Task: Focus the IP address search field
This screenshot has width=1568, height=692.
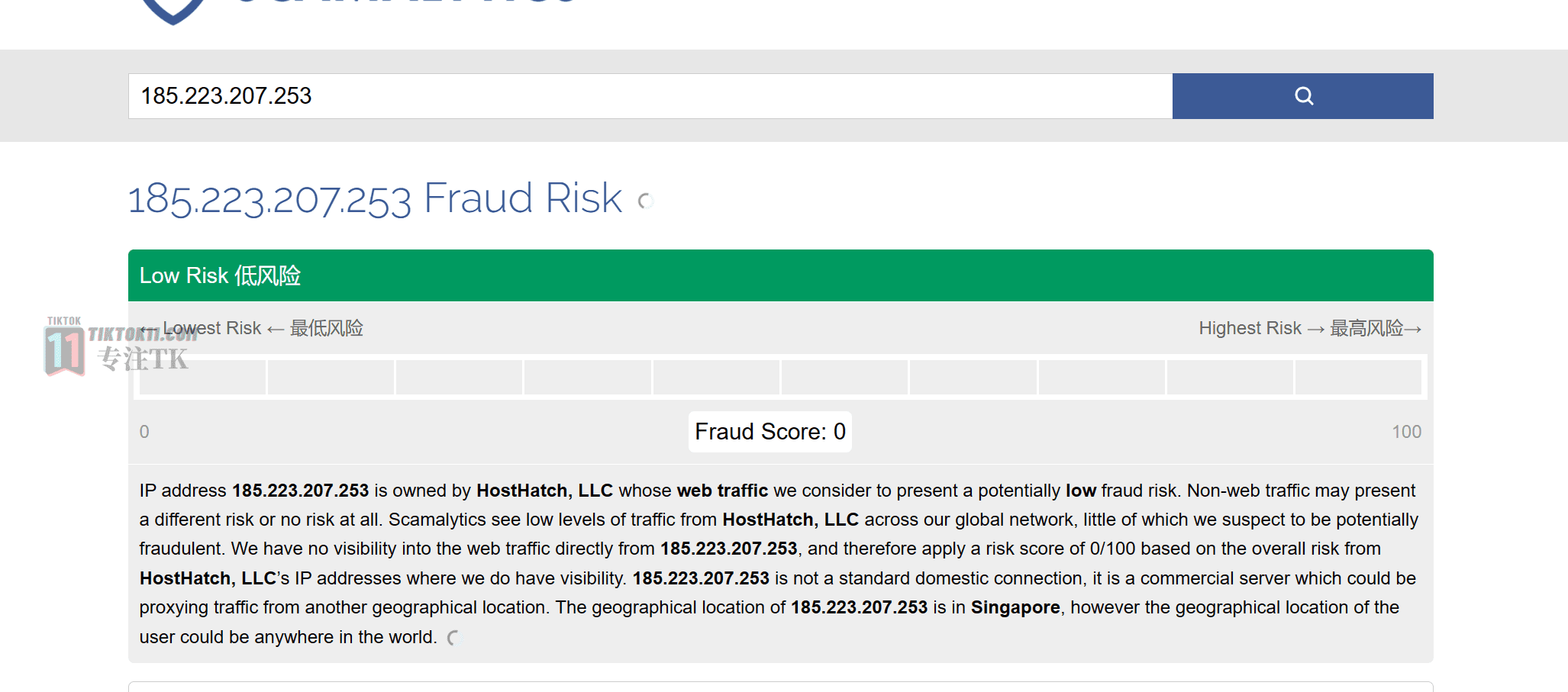Action: (x=650, y=96)
